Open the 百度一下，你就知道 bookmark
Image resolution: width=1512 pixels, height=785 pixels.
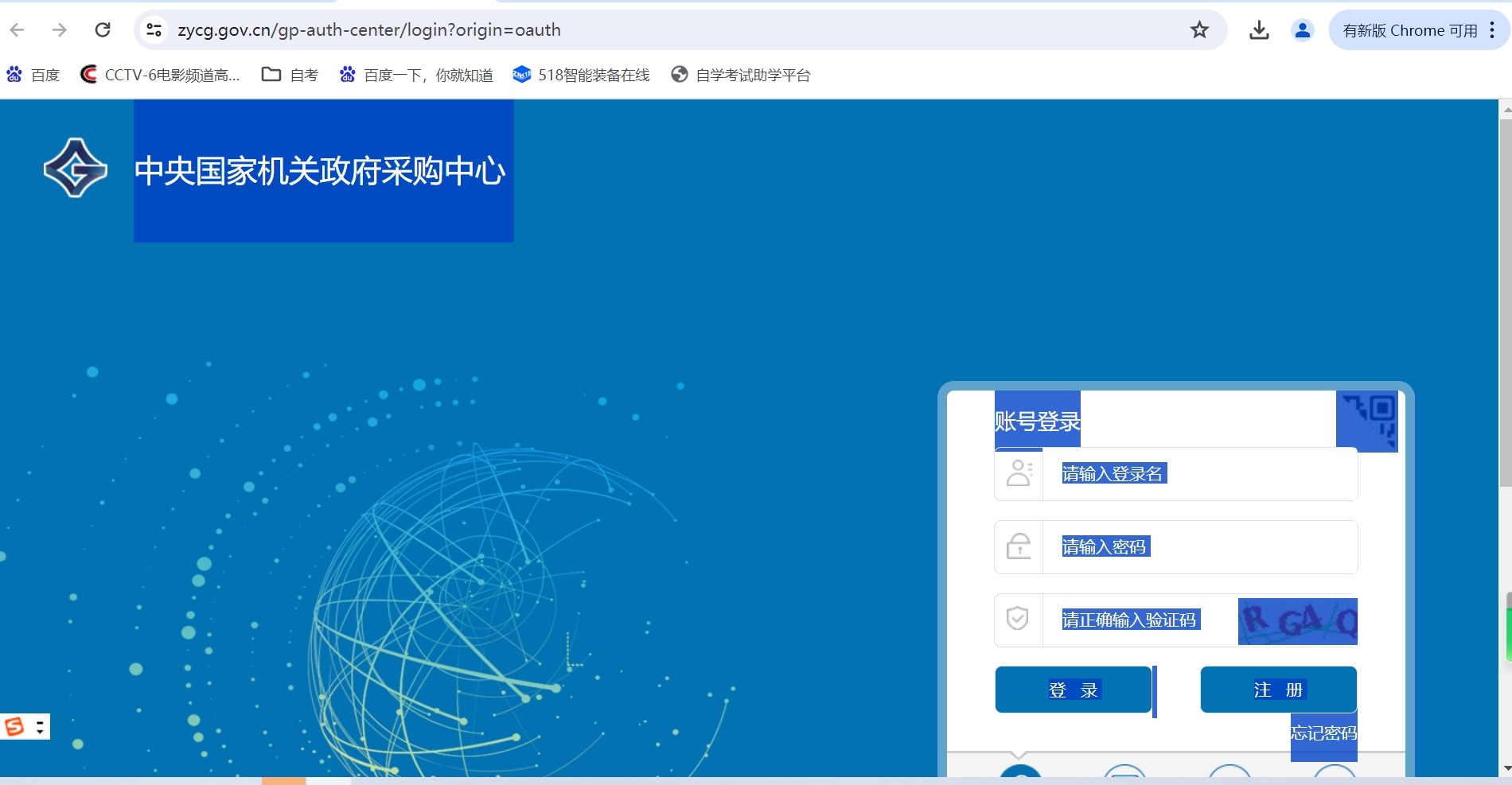coord(416,75)
